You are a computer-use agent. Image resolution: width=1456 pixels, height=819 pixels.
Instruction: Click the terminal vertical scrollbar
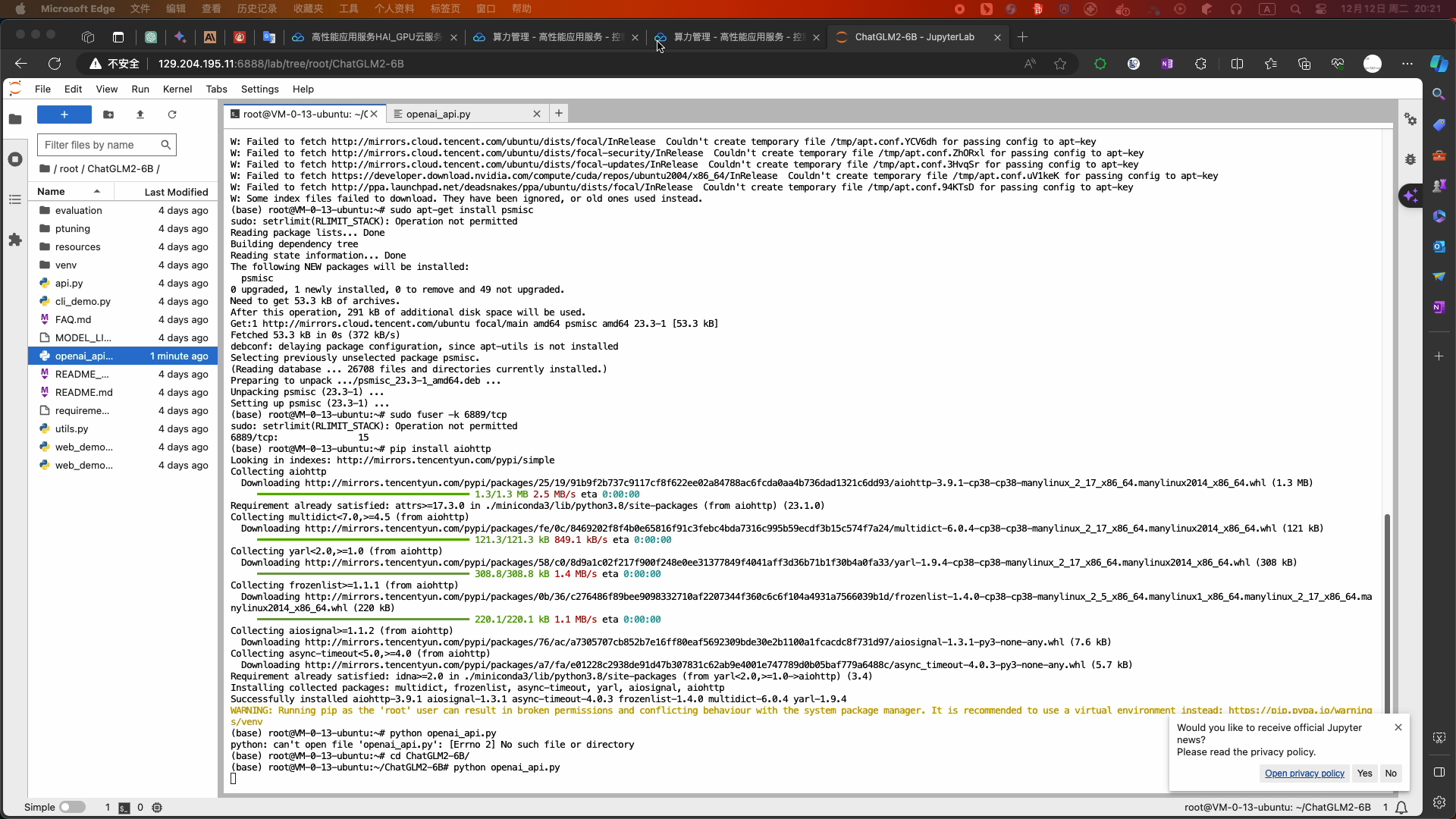click(x=1387, y=607)
